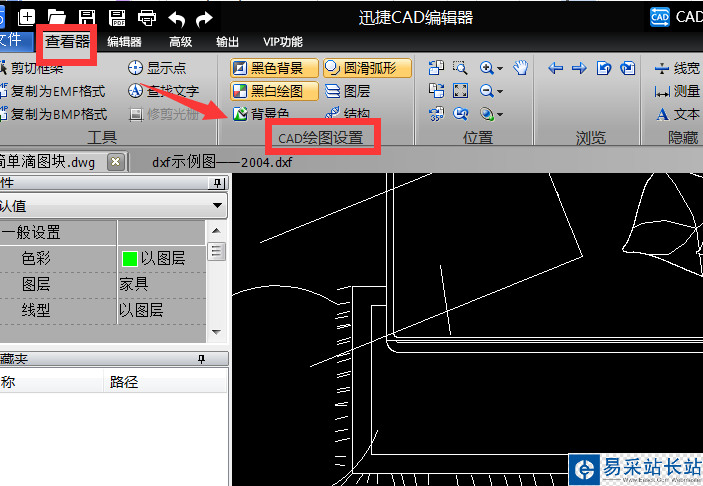Open a file with the folder icon
Screen dimensions: 703x486
tap(56, 17)
